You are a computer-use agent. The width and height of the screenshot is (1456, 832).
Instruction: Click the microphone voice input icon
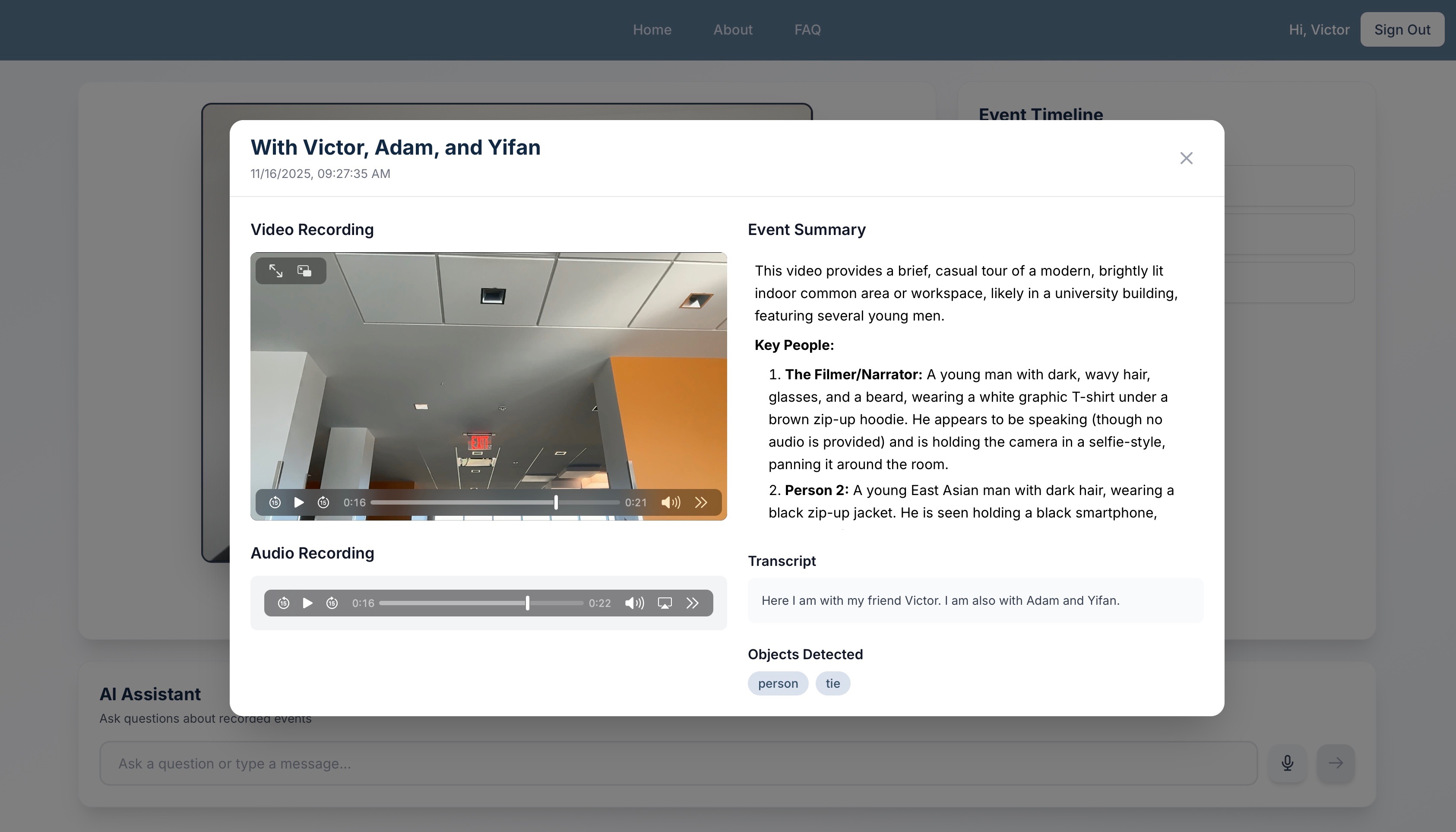coord(1287,763)
